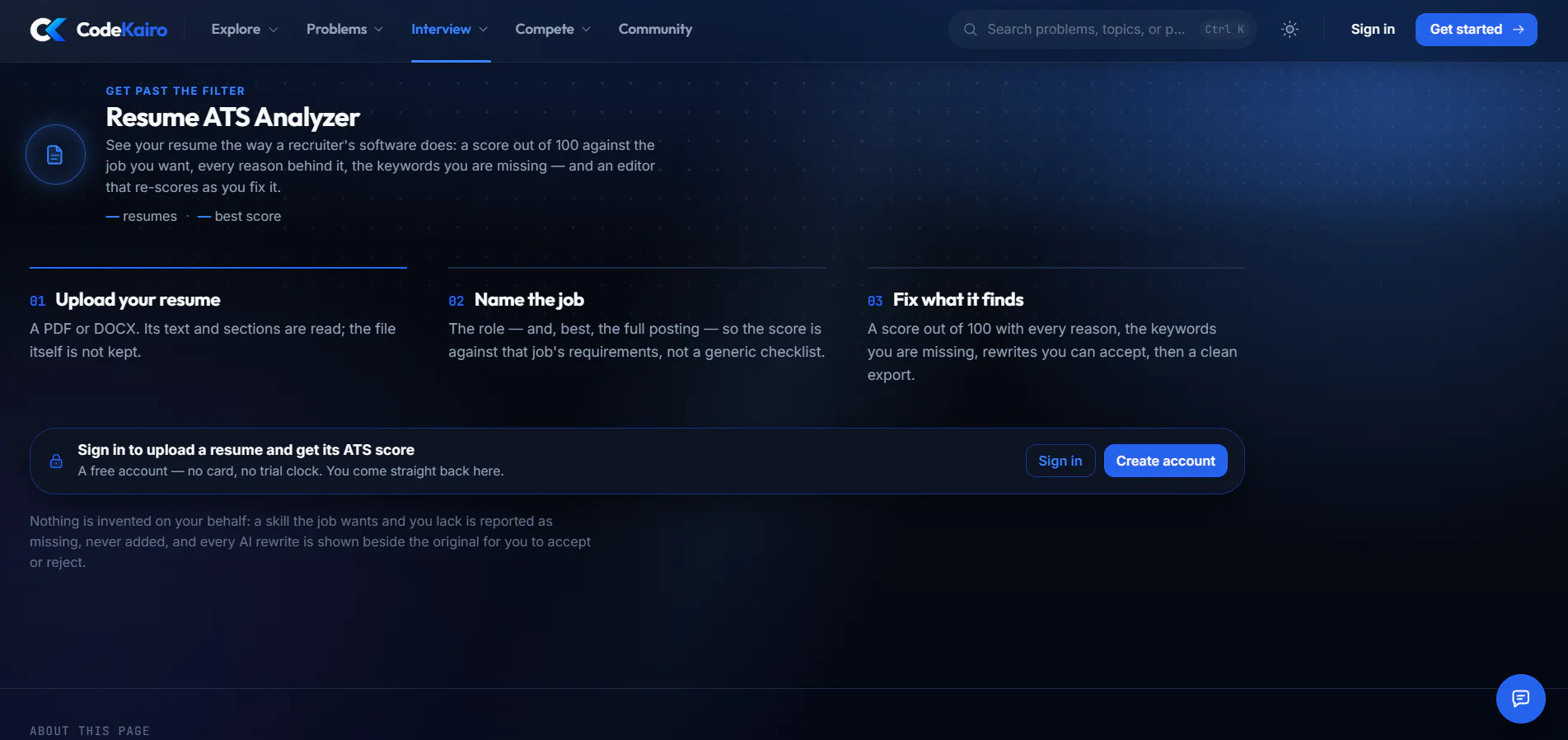Image resolution: width=1568 pixels, height=740 pixels.
Task: Click the Resume ATS Analyzer heading
Action: pos(232,117)
